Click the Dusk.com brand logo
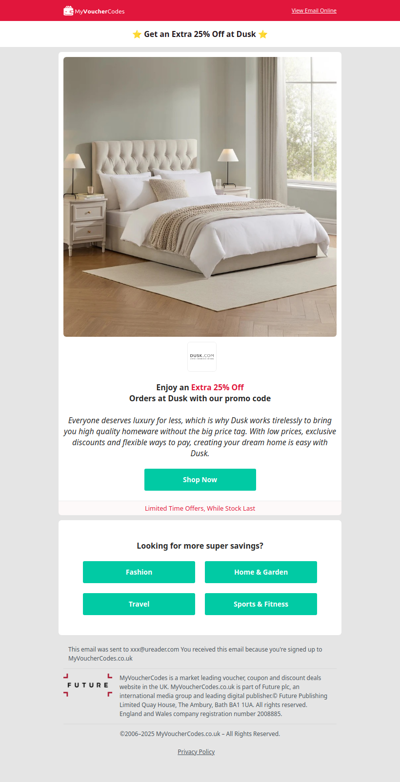This screenshot has height=782, width=400. tap(202, 356)
